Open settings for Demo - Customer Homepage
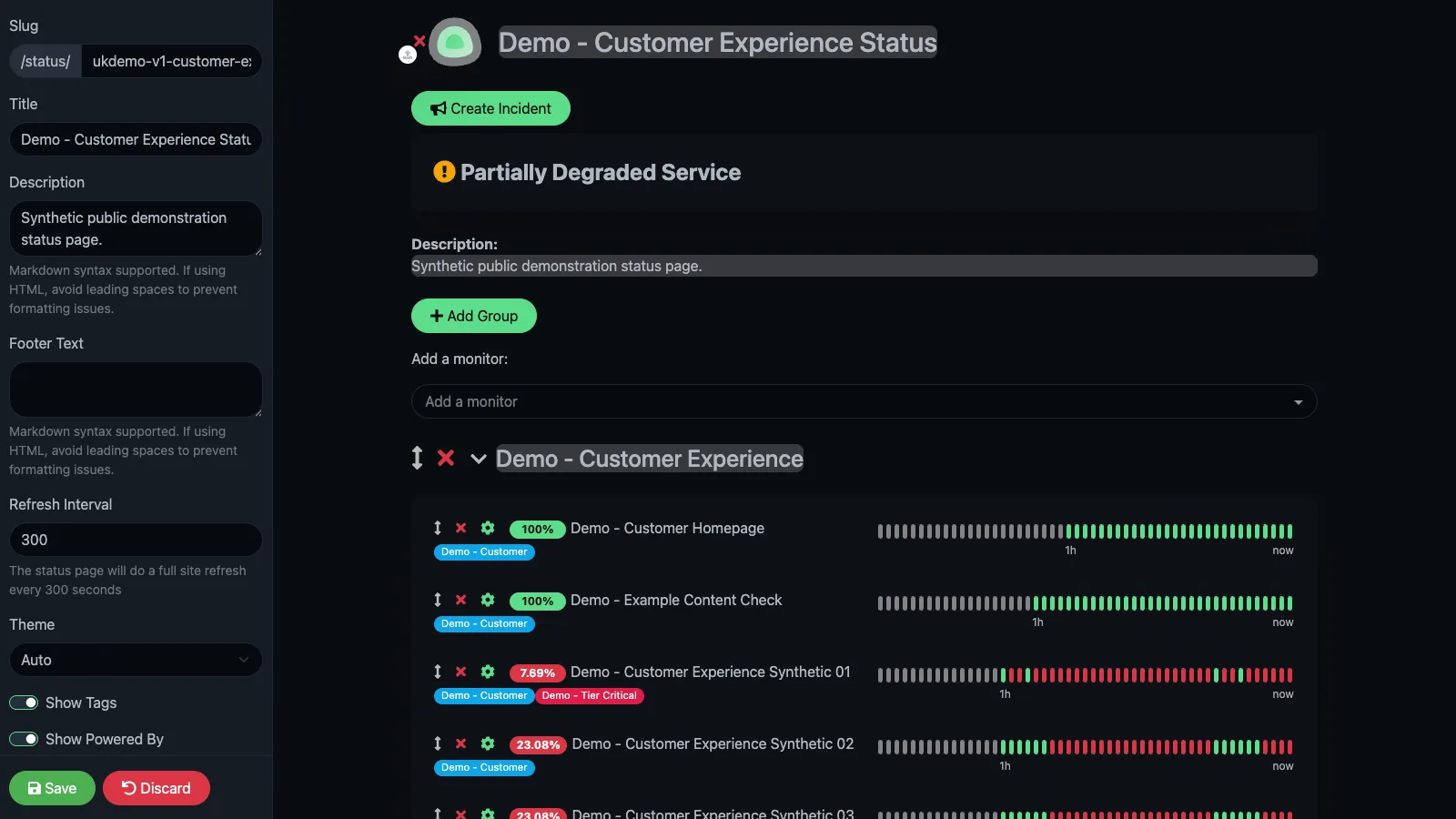 pos(488,528)
